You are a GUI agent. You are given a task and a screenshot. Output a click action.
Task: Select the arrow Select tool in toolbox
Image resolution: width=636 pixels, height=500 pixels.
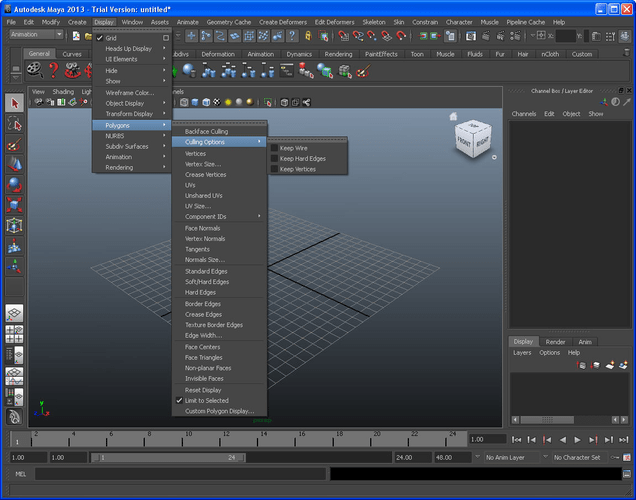[x=15, y=103]
